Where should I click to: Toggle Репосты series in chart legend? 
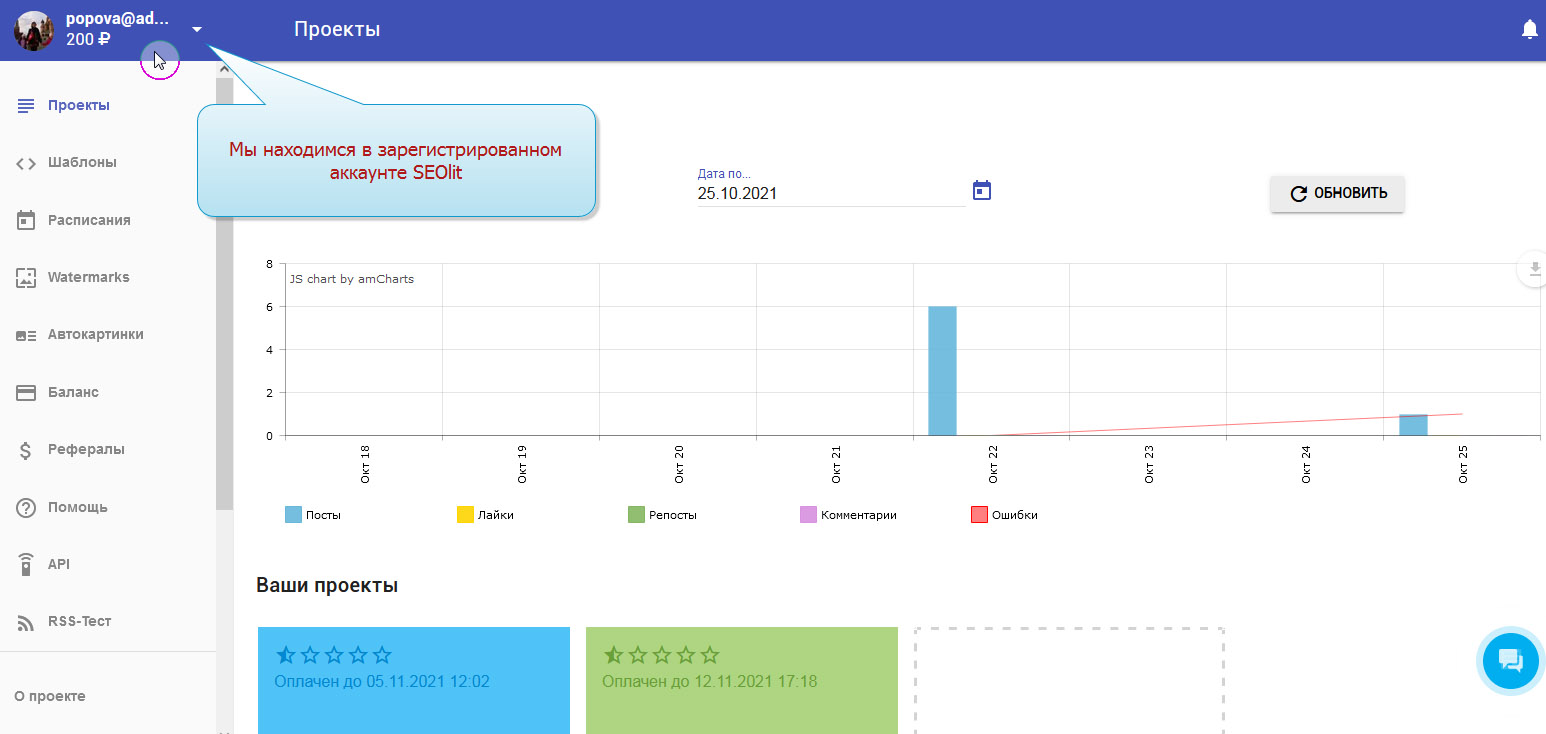point(661,515)
